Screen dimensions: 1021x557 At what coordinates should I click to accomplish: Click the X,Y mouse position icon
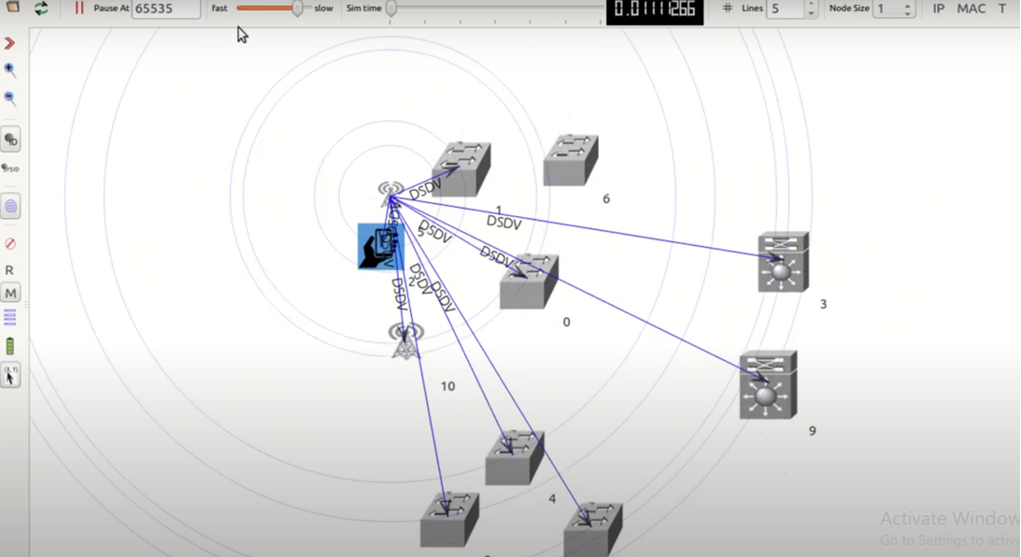(x=10, y=375)
